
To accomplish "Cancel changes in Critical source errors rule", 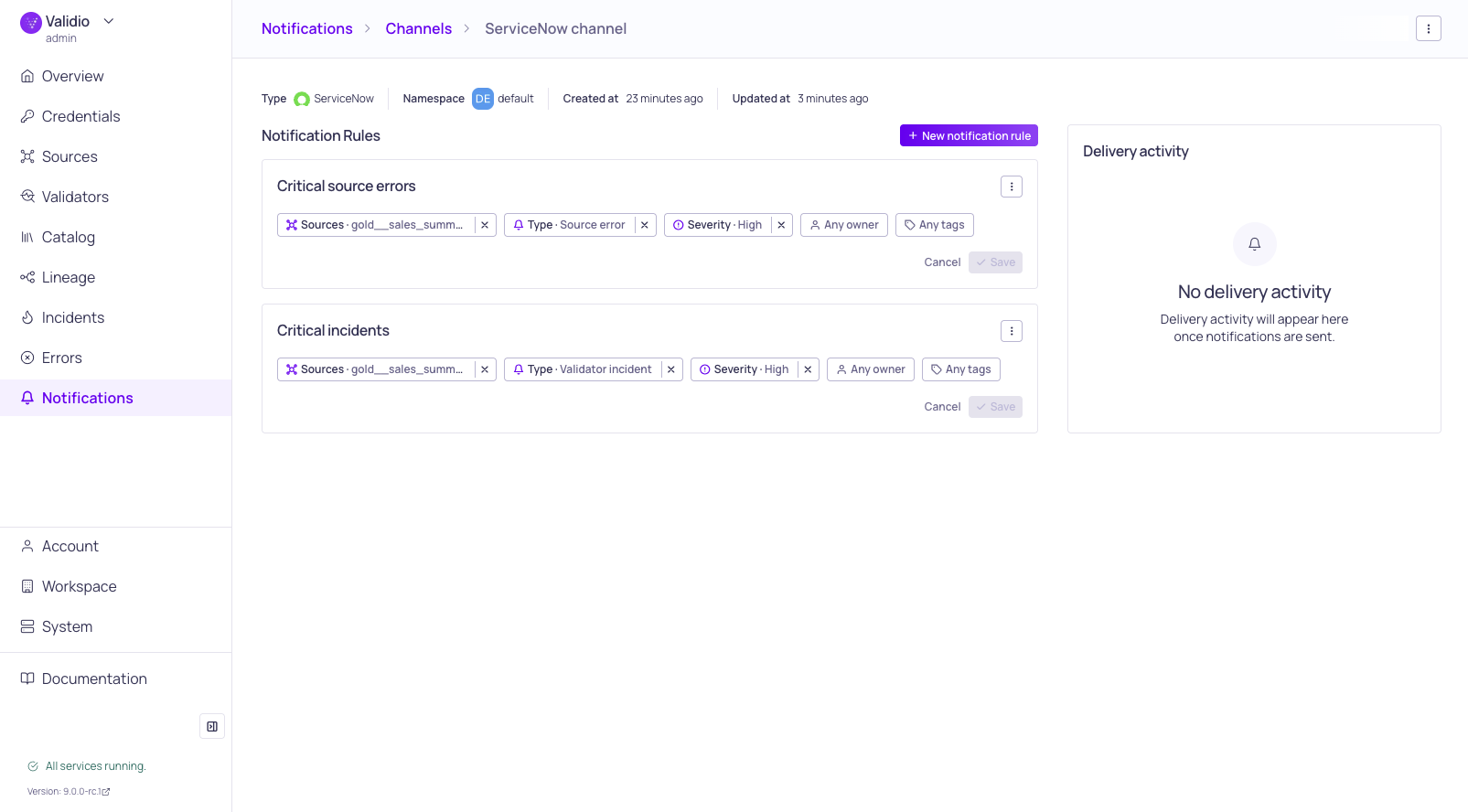I will click(942, 262).
